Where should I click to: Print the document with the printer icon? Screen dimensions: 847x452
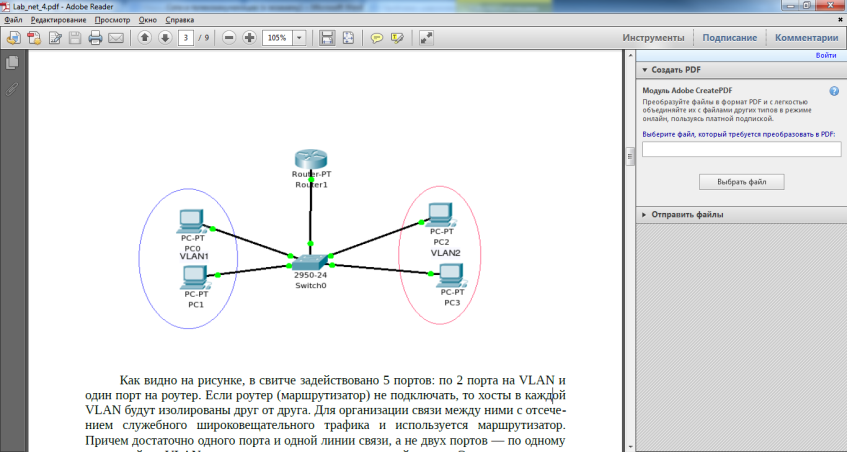96,38
